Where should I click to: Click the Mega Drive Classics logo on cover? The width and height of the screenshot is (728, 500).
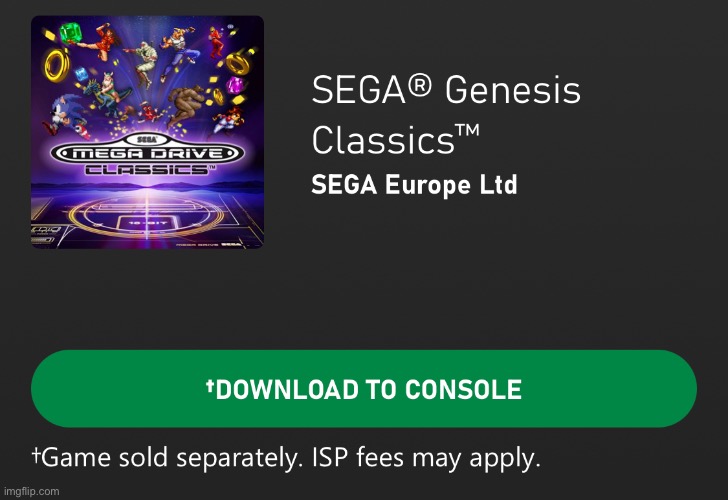pos(147,155)
